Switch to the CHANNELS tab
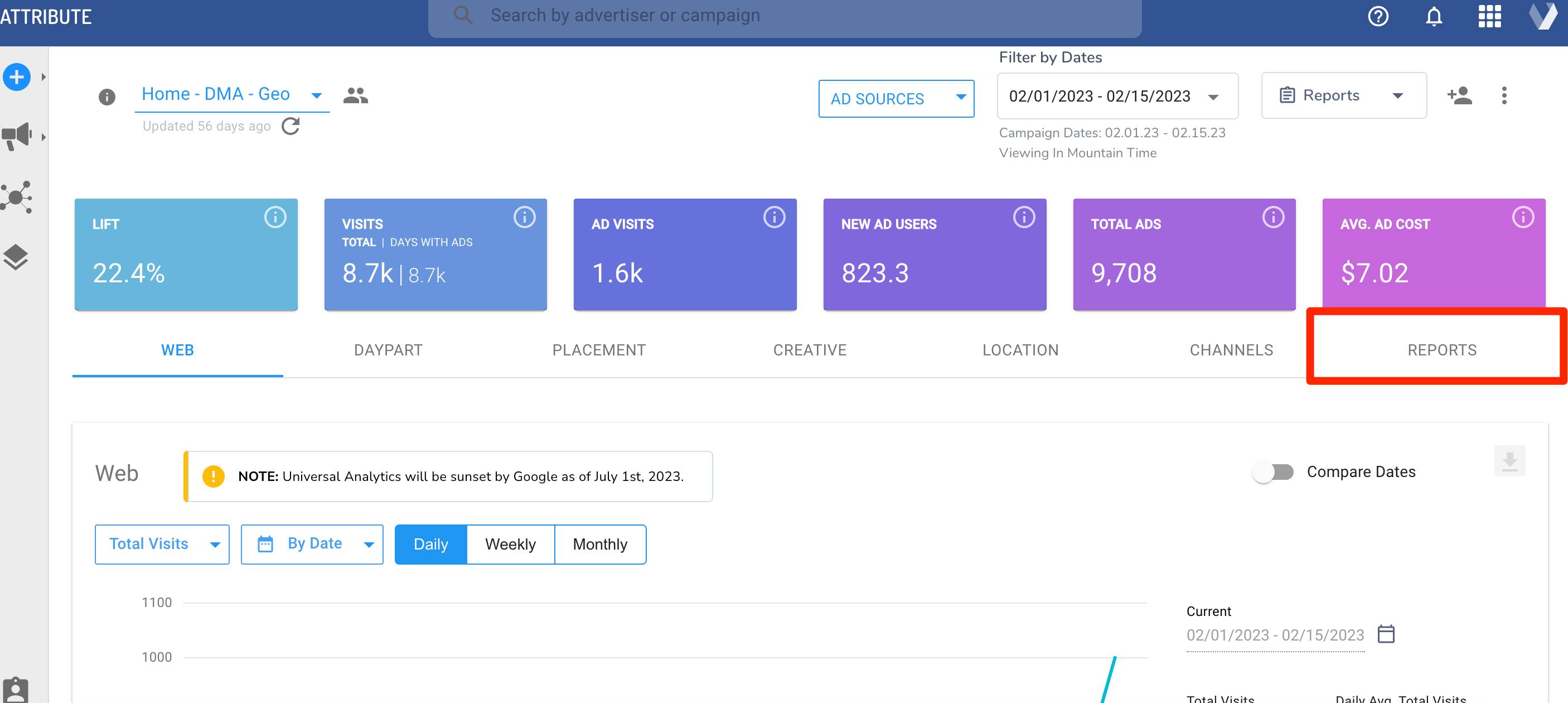1568x703 pixels. [x=1231, y=350]
